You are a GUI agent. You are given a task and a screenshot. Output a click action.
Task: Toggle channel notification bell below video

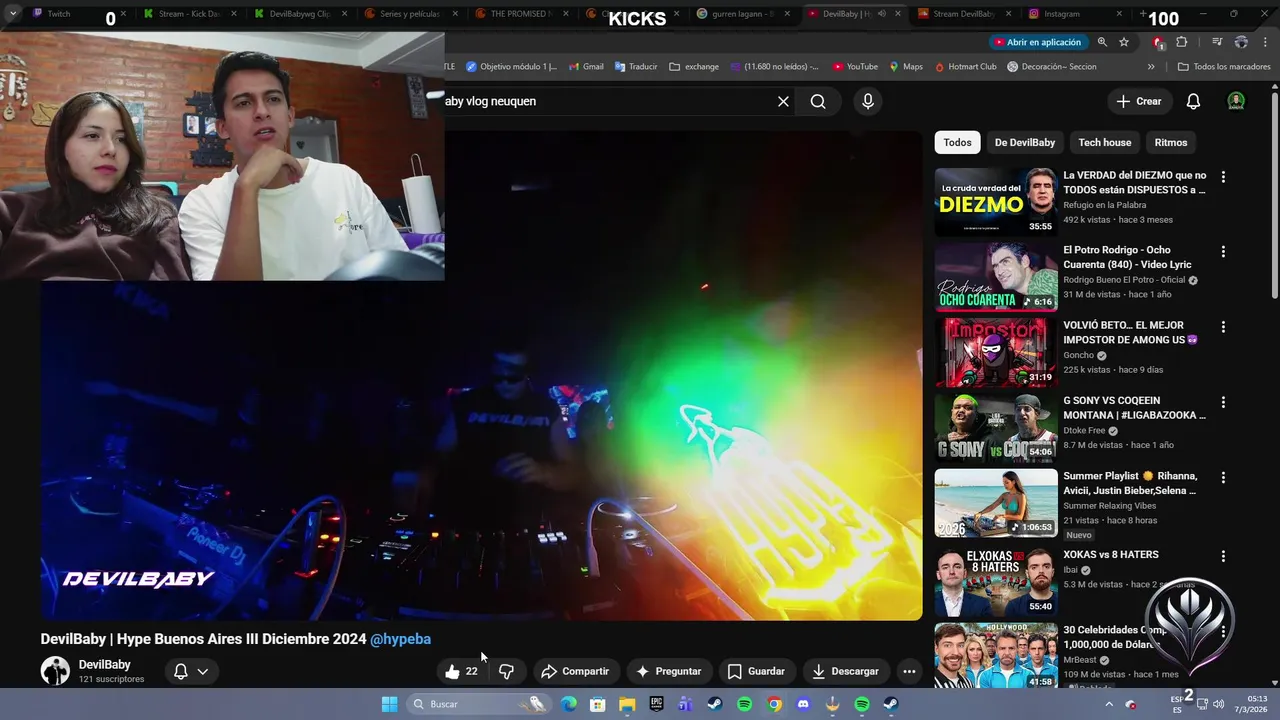(x=181, y=671)
